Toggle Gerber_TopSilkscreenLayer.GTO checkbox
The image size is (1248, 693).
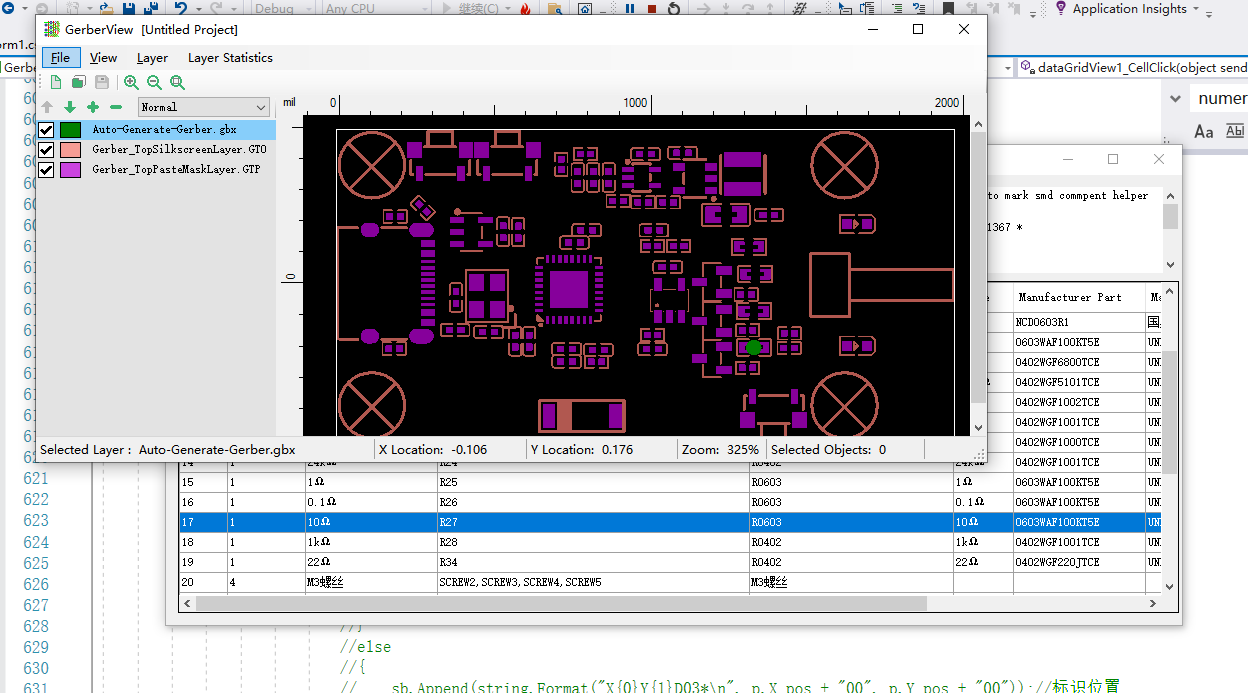coord(46,150)
